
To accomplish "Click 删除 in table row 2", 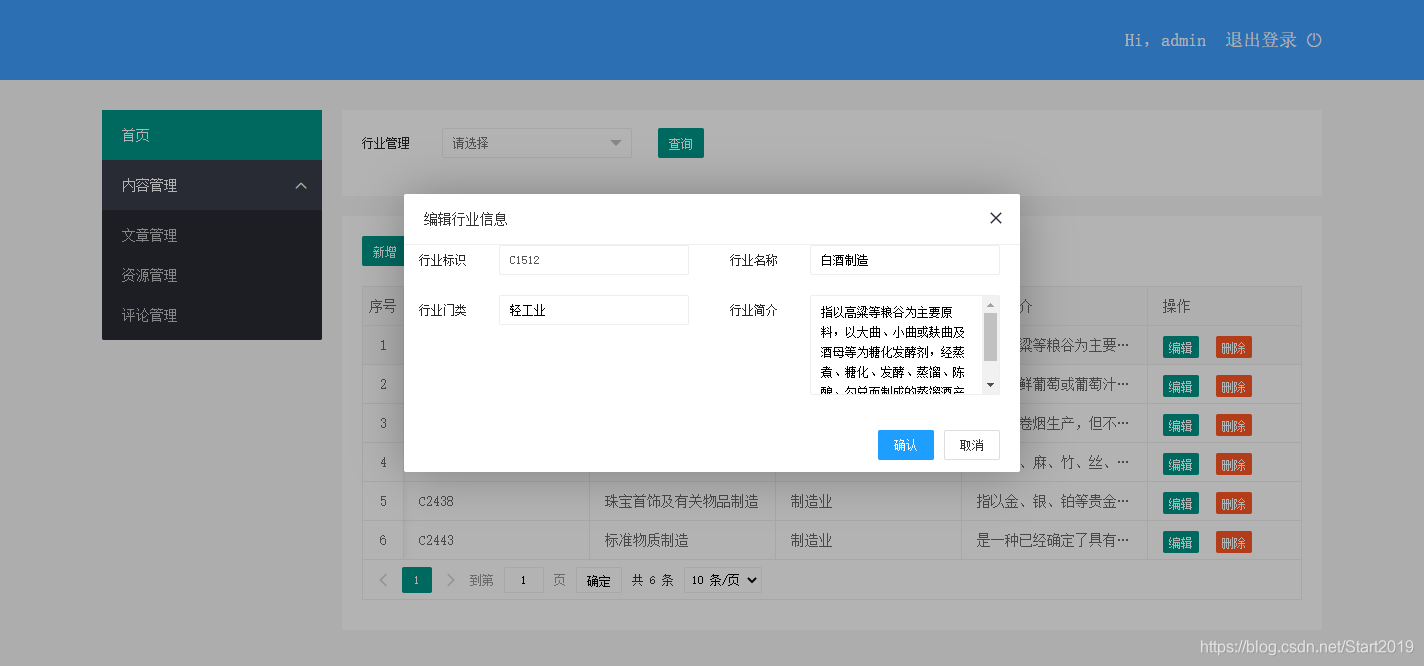I will coord(1234,386).
